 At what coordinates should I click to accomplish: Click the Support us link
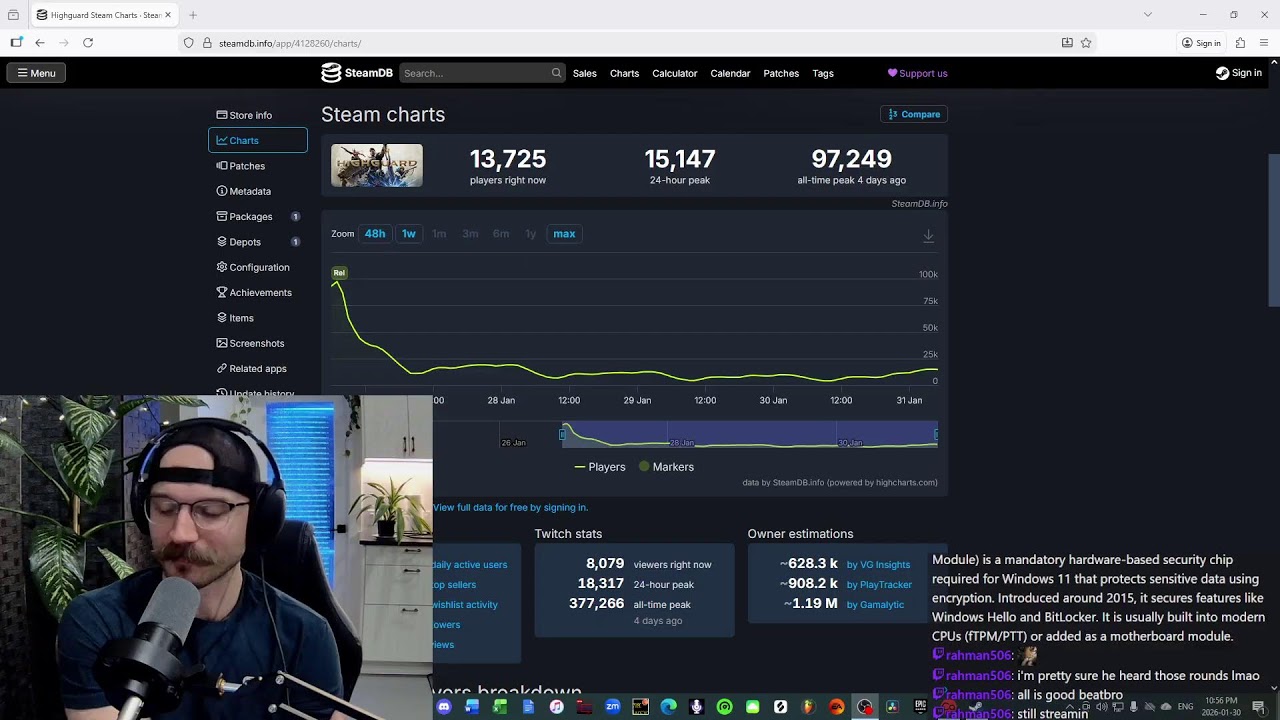[x=917, y=73]
